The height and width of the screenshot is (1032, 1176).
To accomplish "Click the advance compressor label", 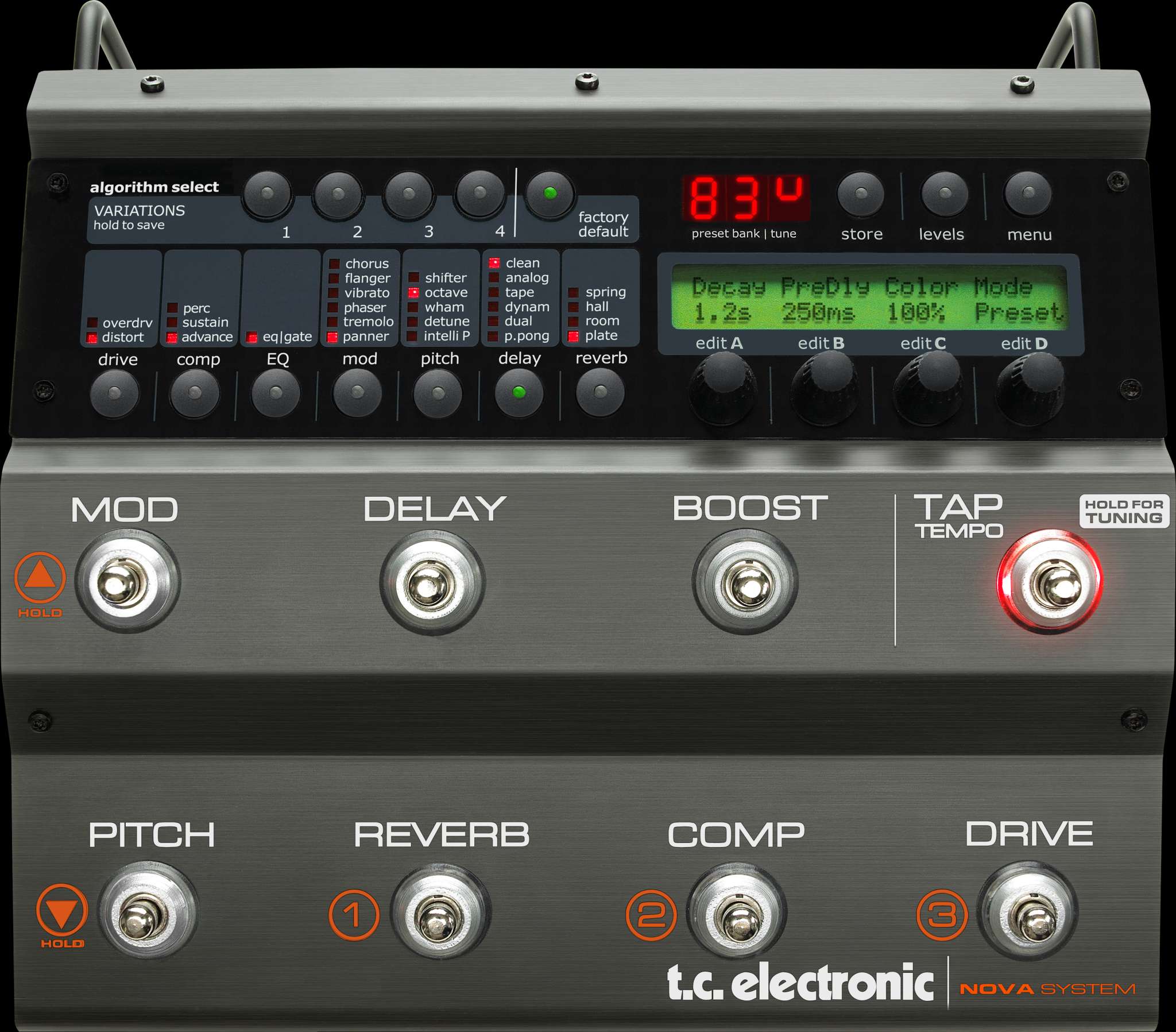I will 207,337.
